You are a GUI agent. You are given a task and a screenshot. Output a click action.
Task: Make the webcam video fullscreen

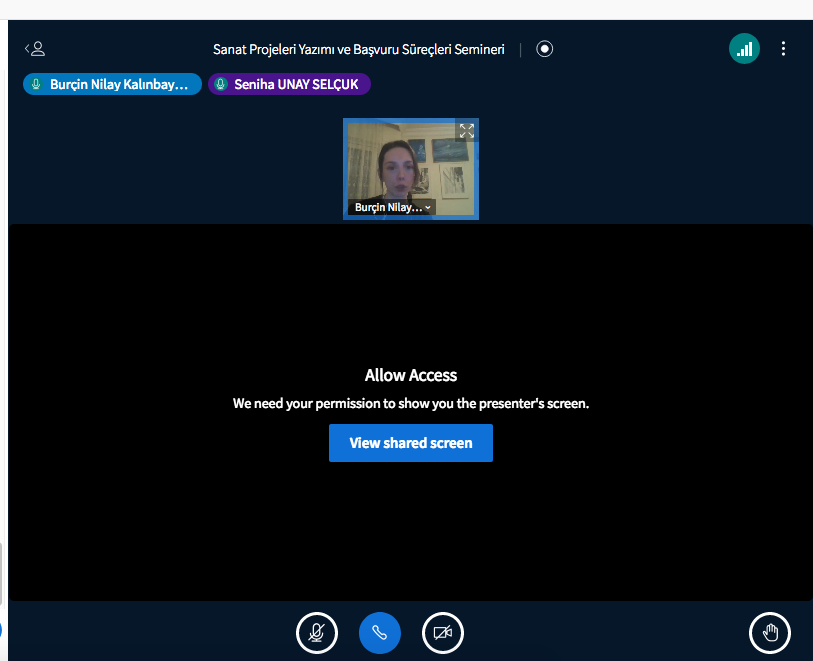(x=466, y=131)
